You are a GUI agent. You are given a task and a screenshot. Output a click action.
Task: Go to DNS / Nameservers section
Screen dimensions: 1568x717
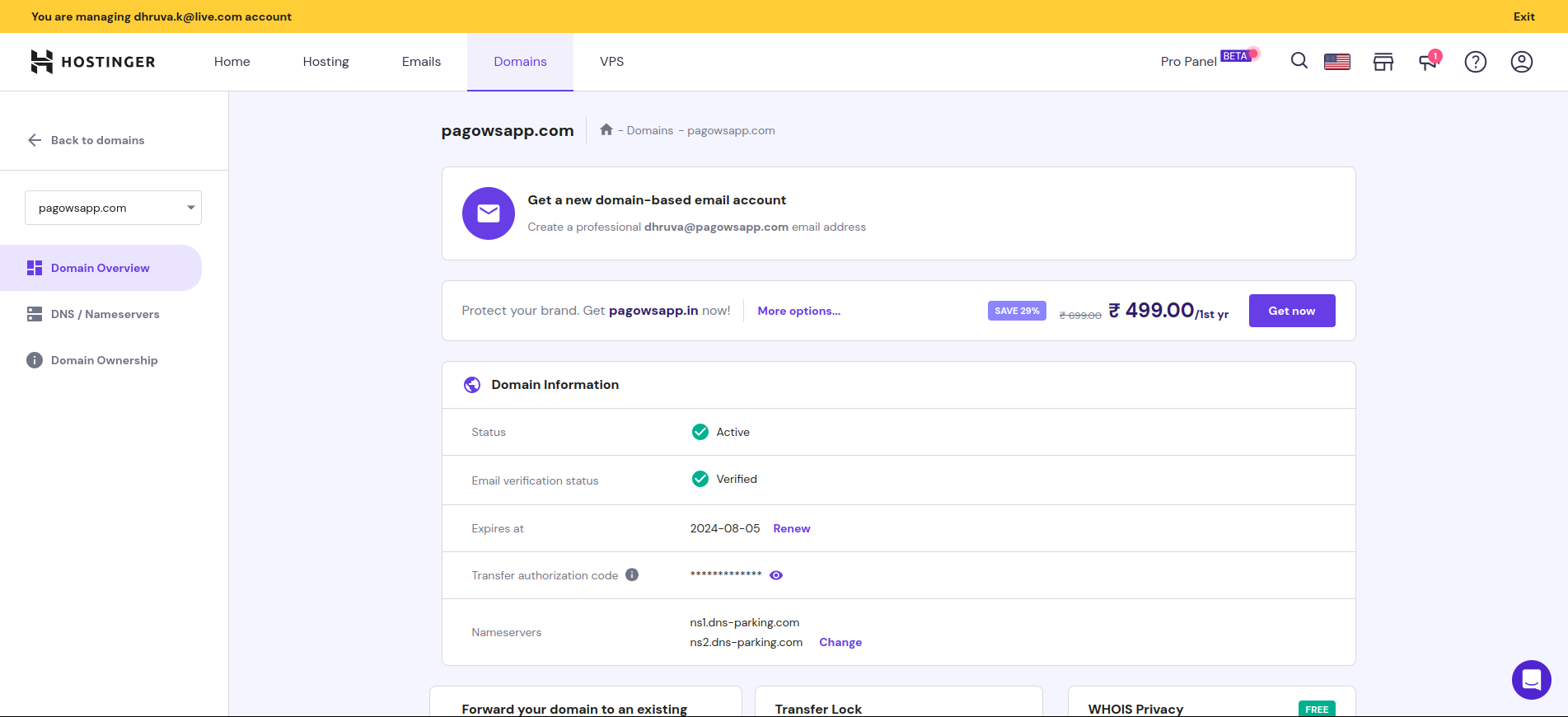pos(105,314)
